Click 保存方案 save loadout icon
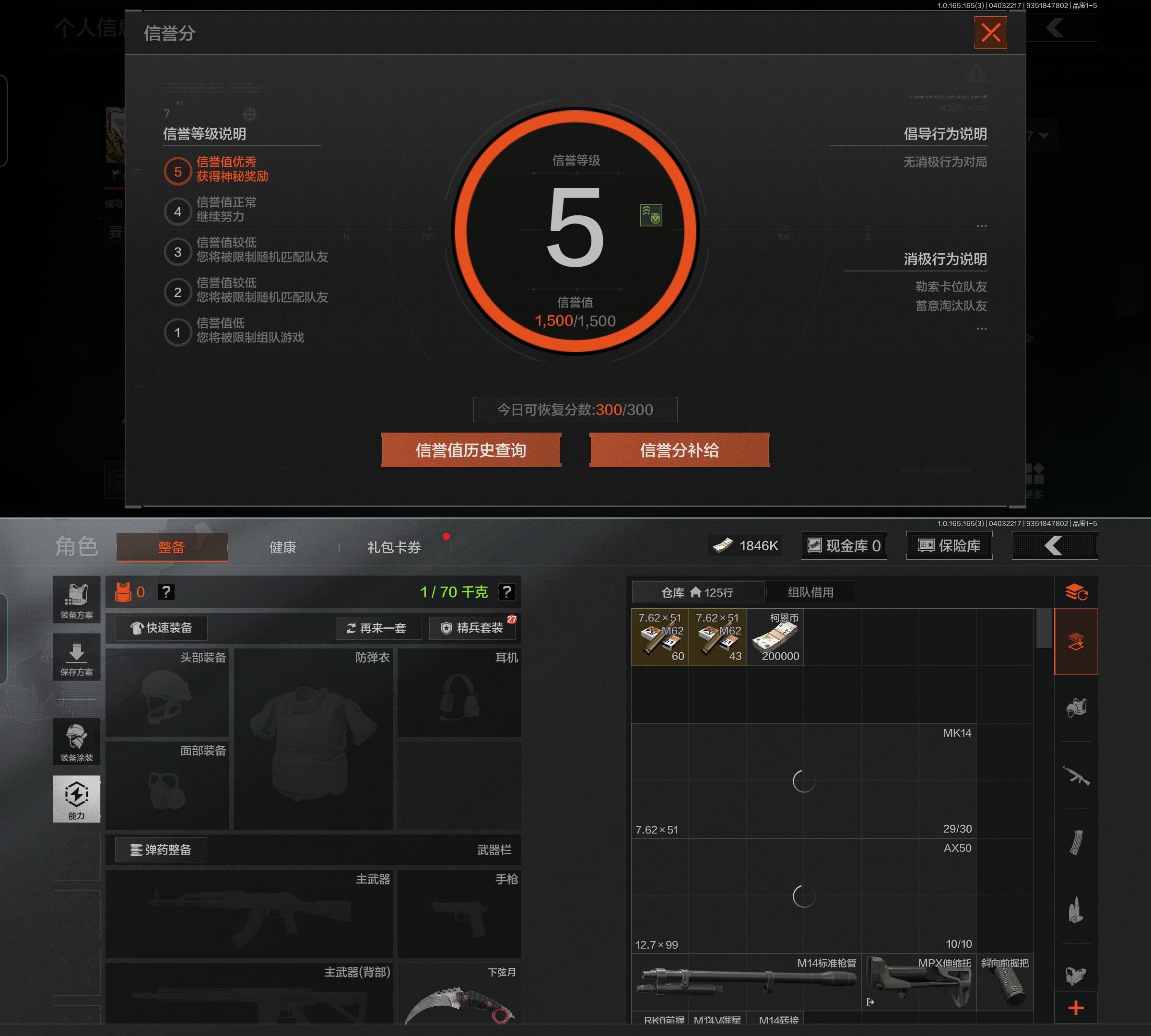This screenshot has height=1036, width=1151. pos(76,658)
